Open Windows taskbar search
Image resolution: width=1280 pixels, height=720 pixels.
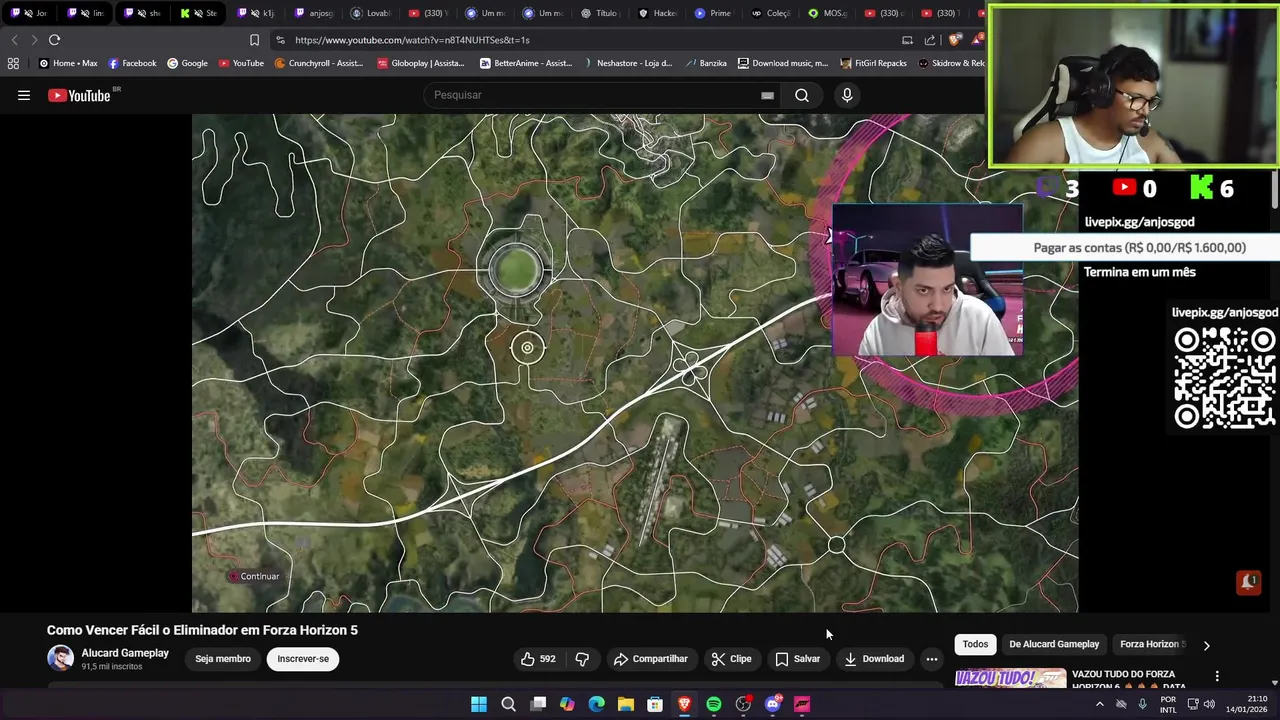point(508,704)
